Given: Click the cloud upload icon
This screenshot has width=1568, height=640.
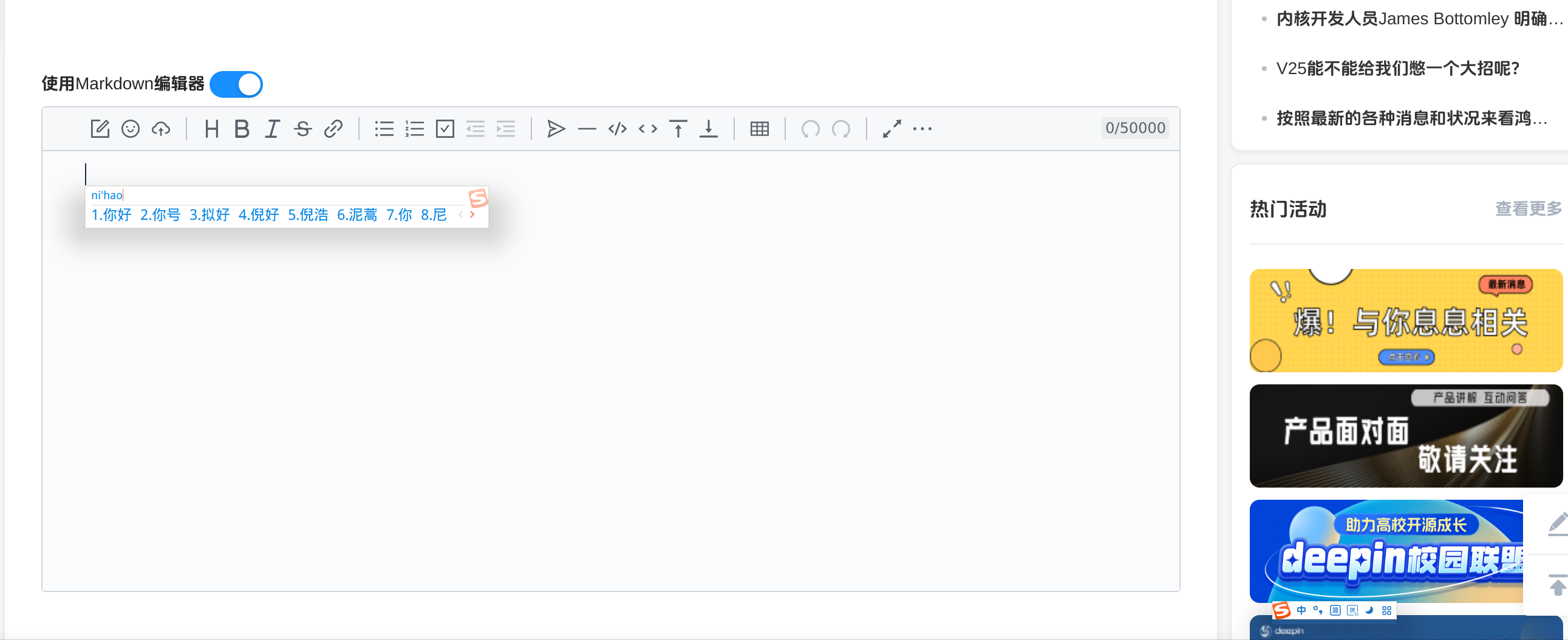Looking at the screenshot, I should coord(161,128).
